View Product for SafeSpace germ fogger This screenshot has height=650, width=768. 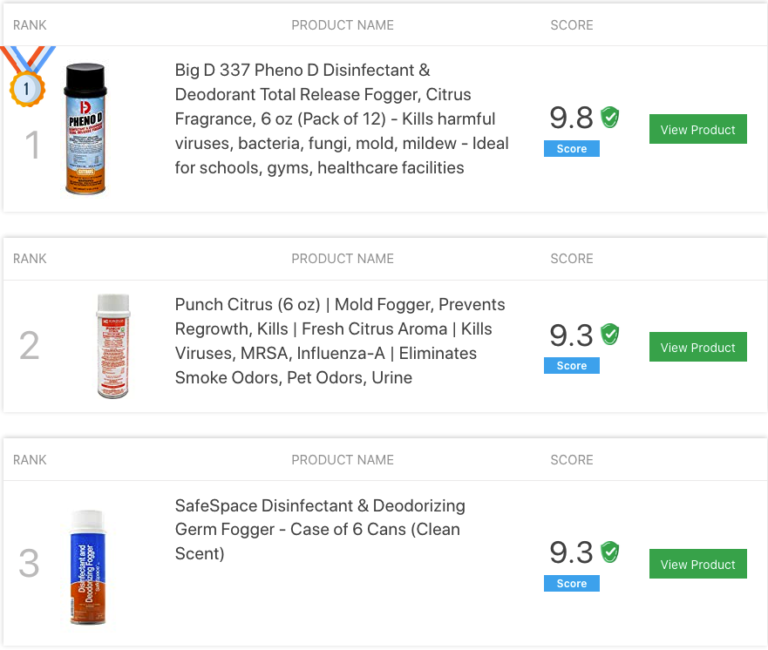(x=697, y=564)
